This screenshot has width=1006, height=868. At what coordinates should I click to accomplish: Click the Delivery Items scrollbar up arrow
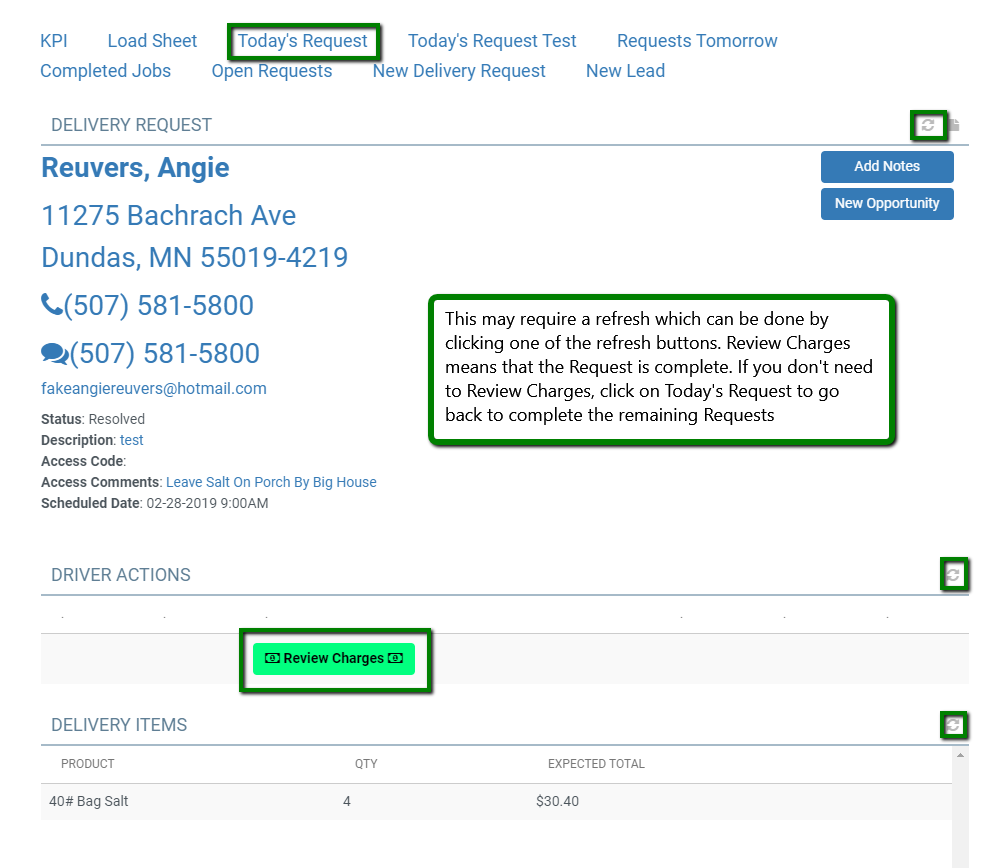[960, 756]
